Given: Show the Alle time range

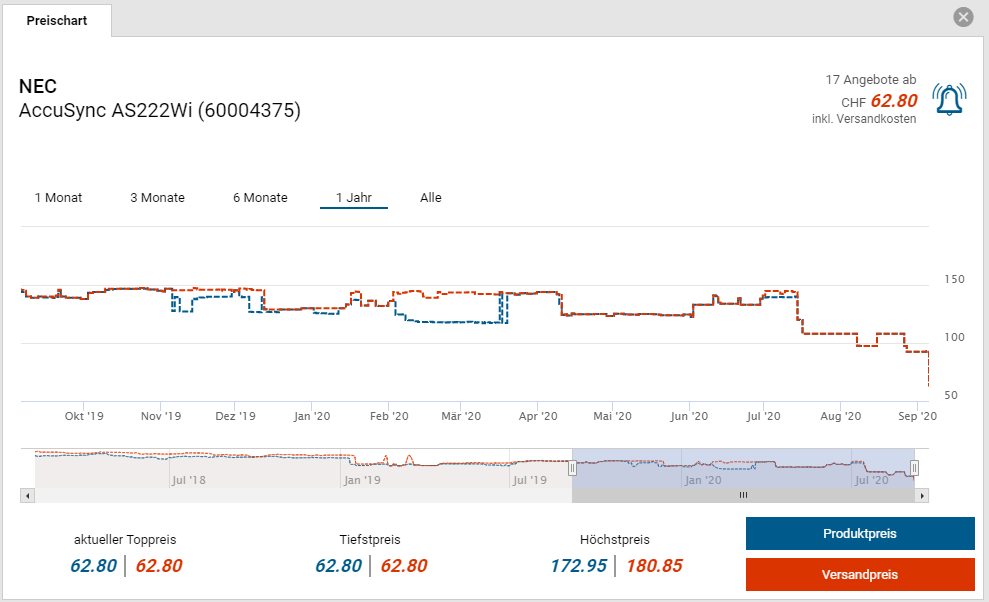Looking at the screenshot, I should point(431,198).
